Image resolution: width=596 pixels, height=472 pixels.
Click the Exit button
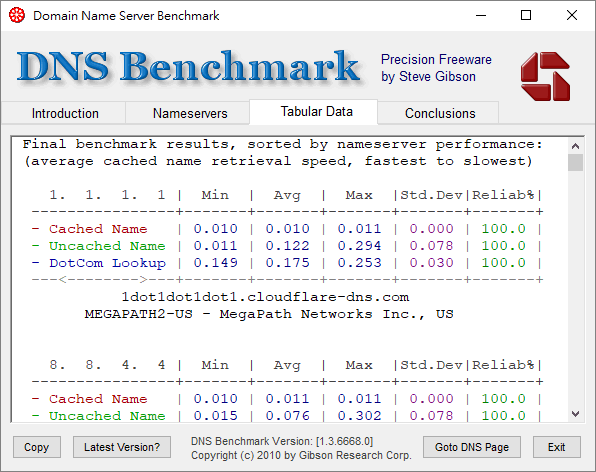coord(556,447)
